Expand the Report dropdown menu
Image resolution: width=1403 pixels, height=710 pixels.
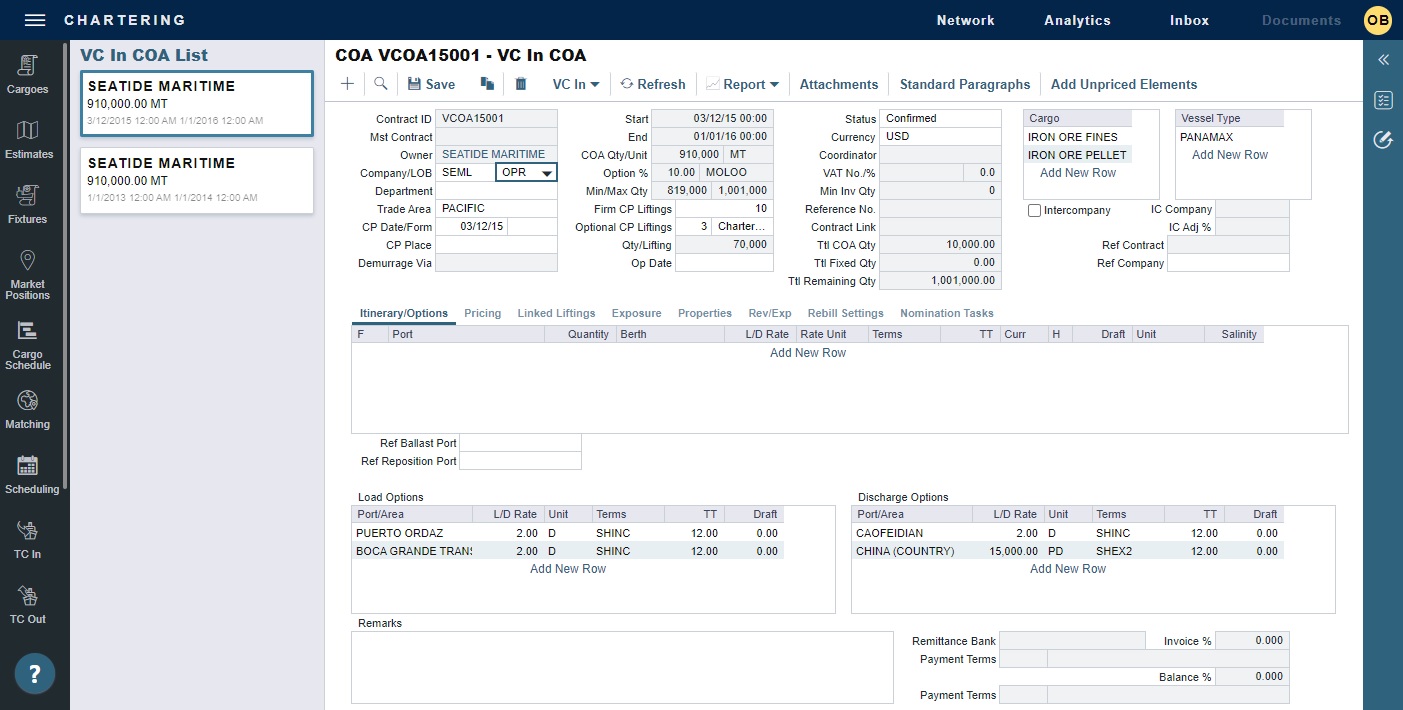point(743,85)
